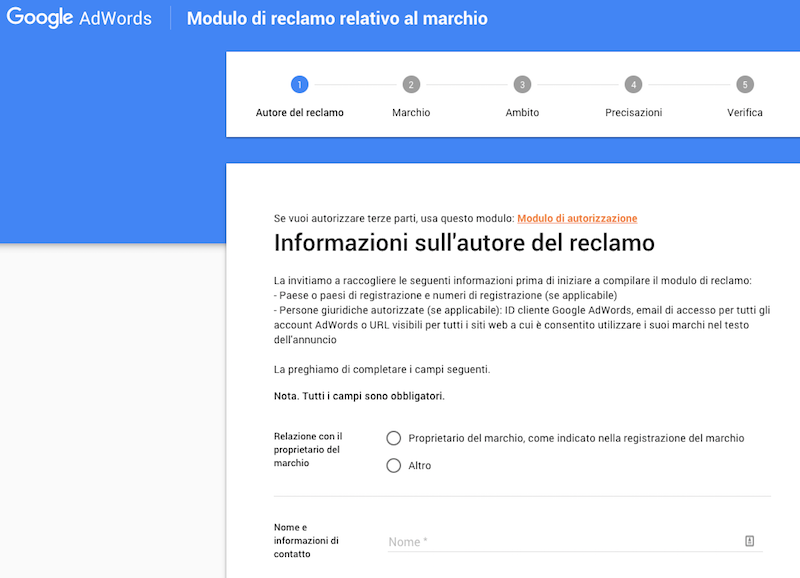Open the 'Verifica' step label
This screenshot has height=578, width=800.
pyautogui.click(x=745, y=113)
